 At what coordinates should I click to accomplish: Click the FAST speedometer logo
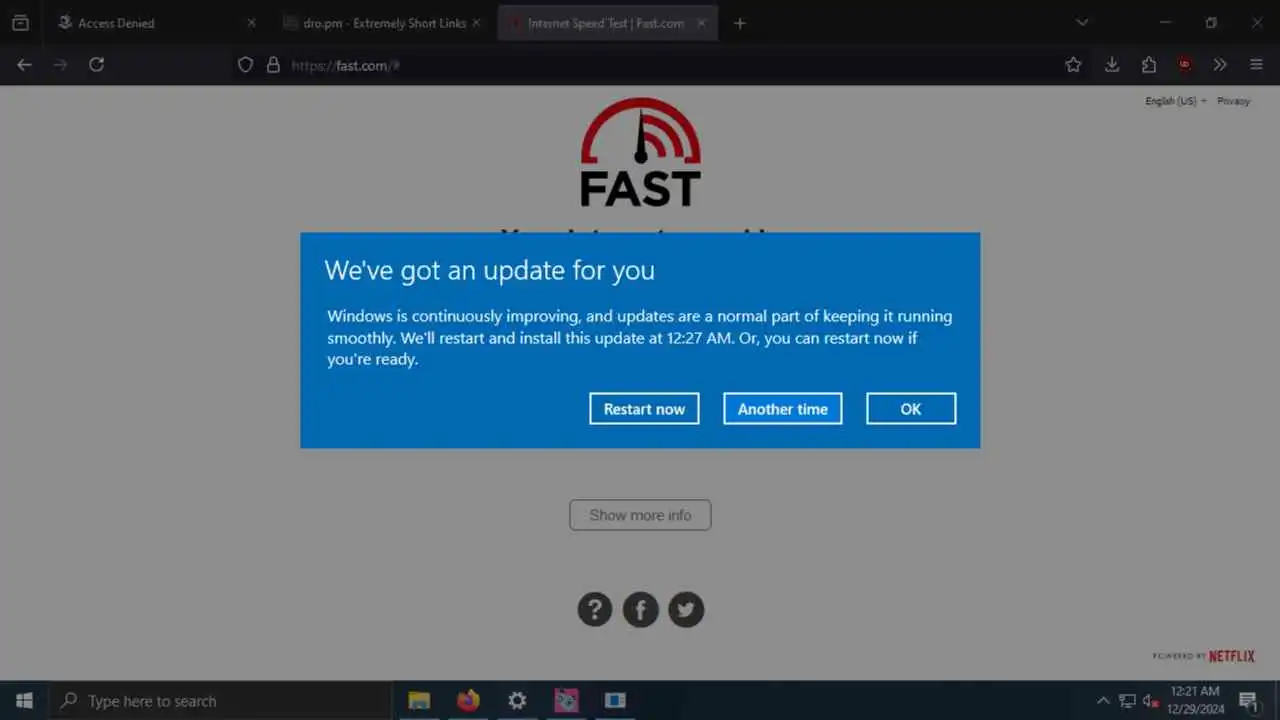click(641, 152)
